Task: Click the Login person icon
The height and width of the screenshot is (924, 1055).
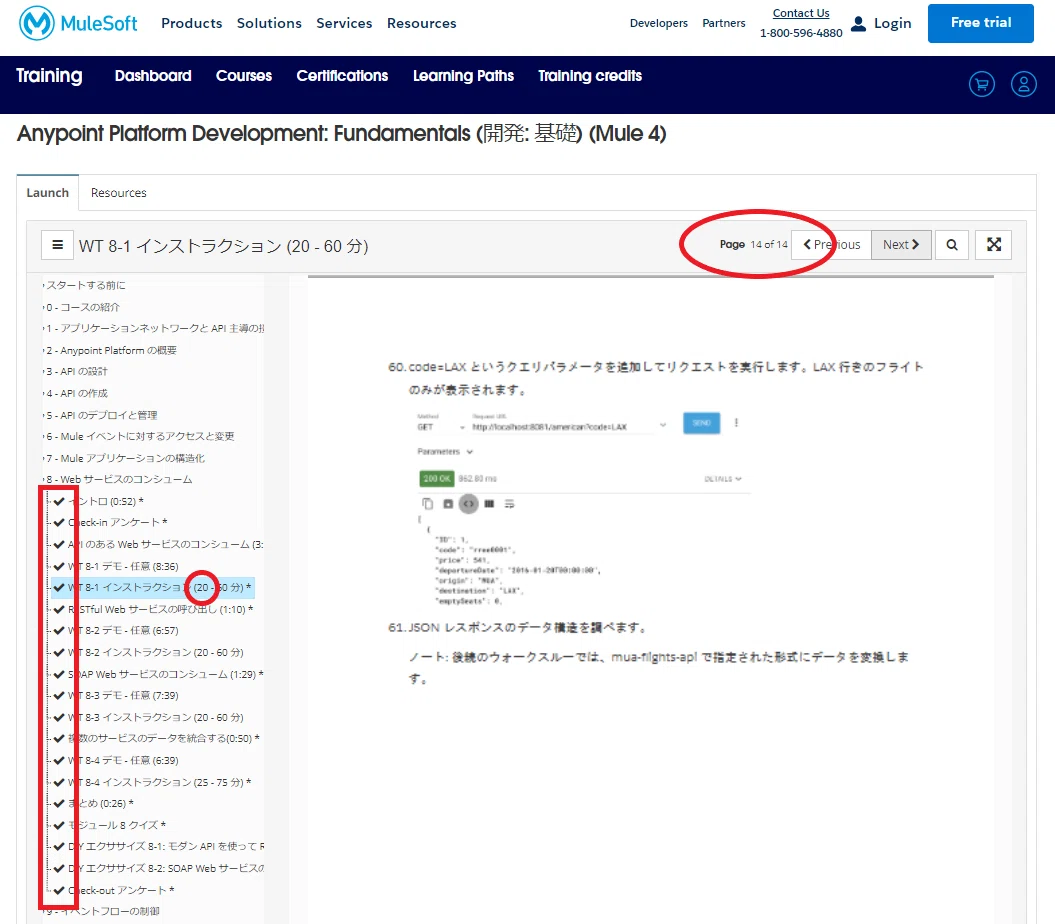Action: coord(859,24)
